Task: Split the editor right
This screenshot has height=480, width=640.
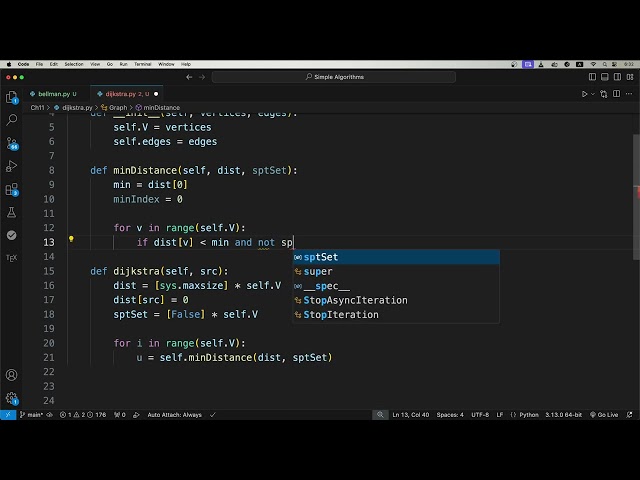Action: pyautogui.click(x=616, y=93)
